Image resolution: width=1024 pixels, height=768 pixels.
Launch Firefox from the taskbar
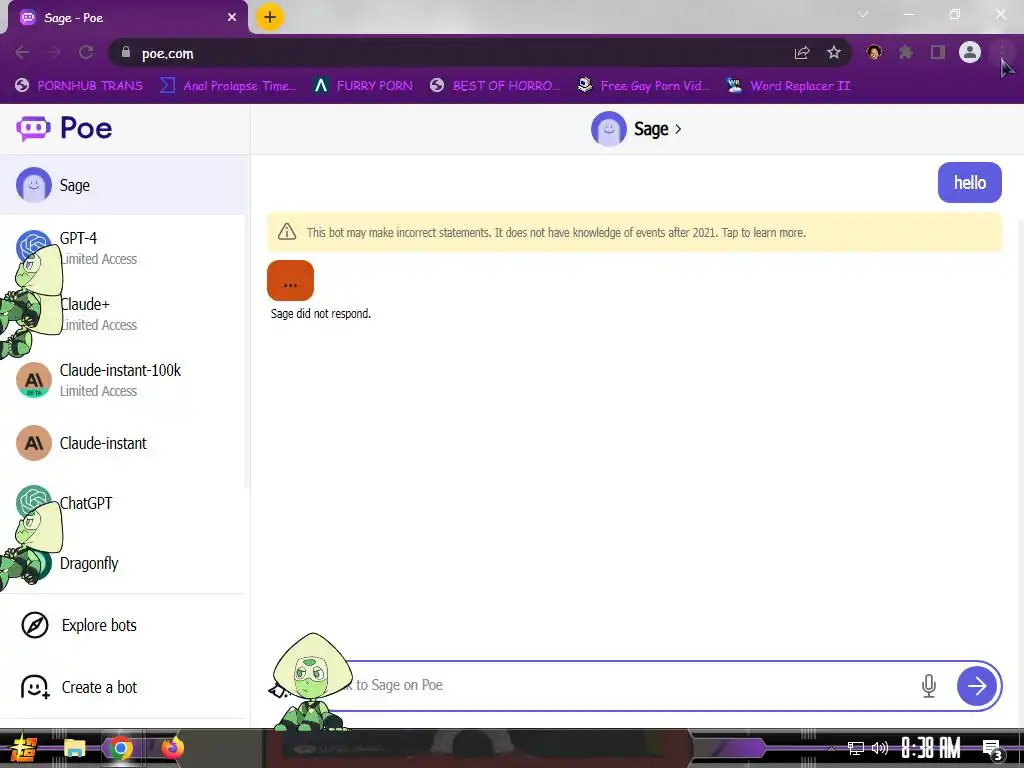(172, 748)
